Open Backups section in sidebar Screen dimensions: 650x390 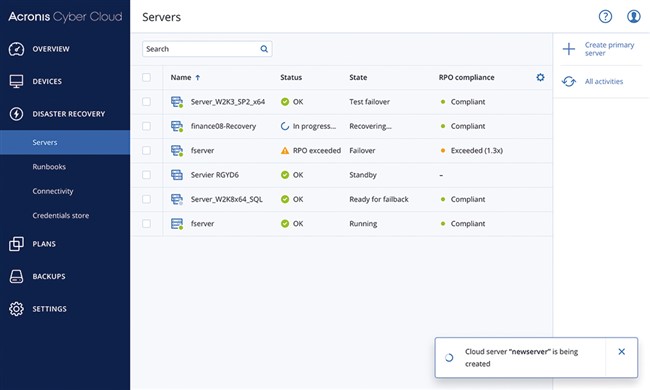(x=49, y=276)
